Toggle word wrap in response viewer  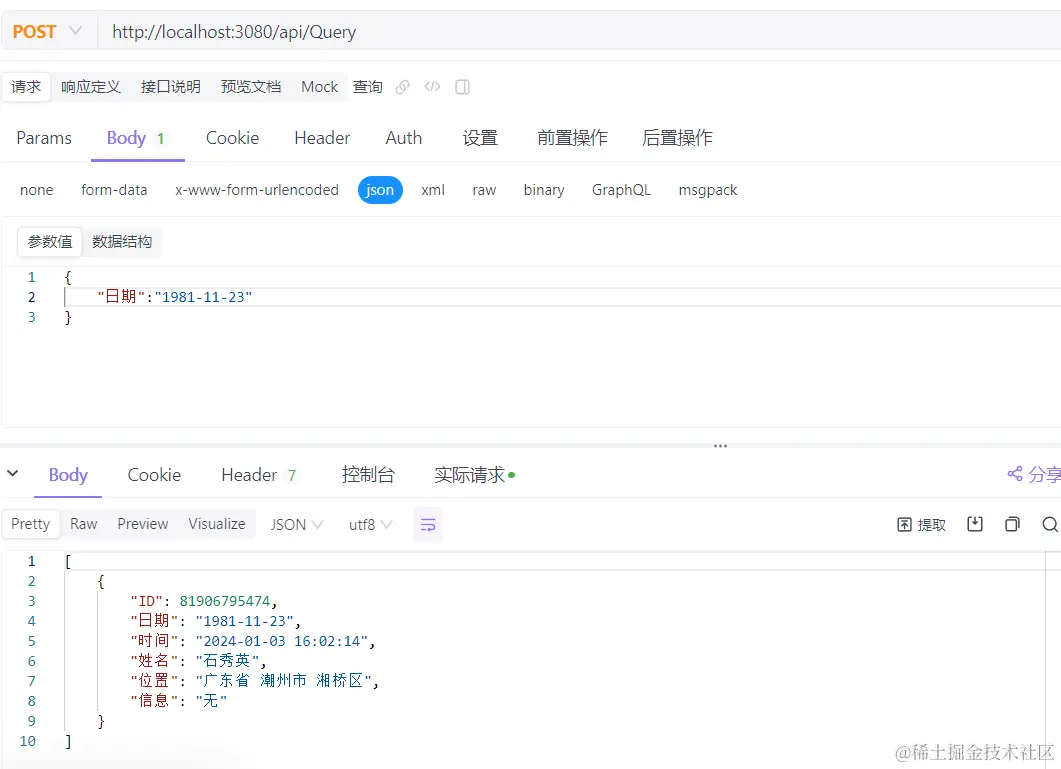pyautogui.click(x=428, y=525)
